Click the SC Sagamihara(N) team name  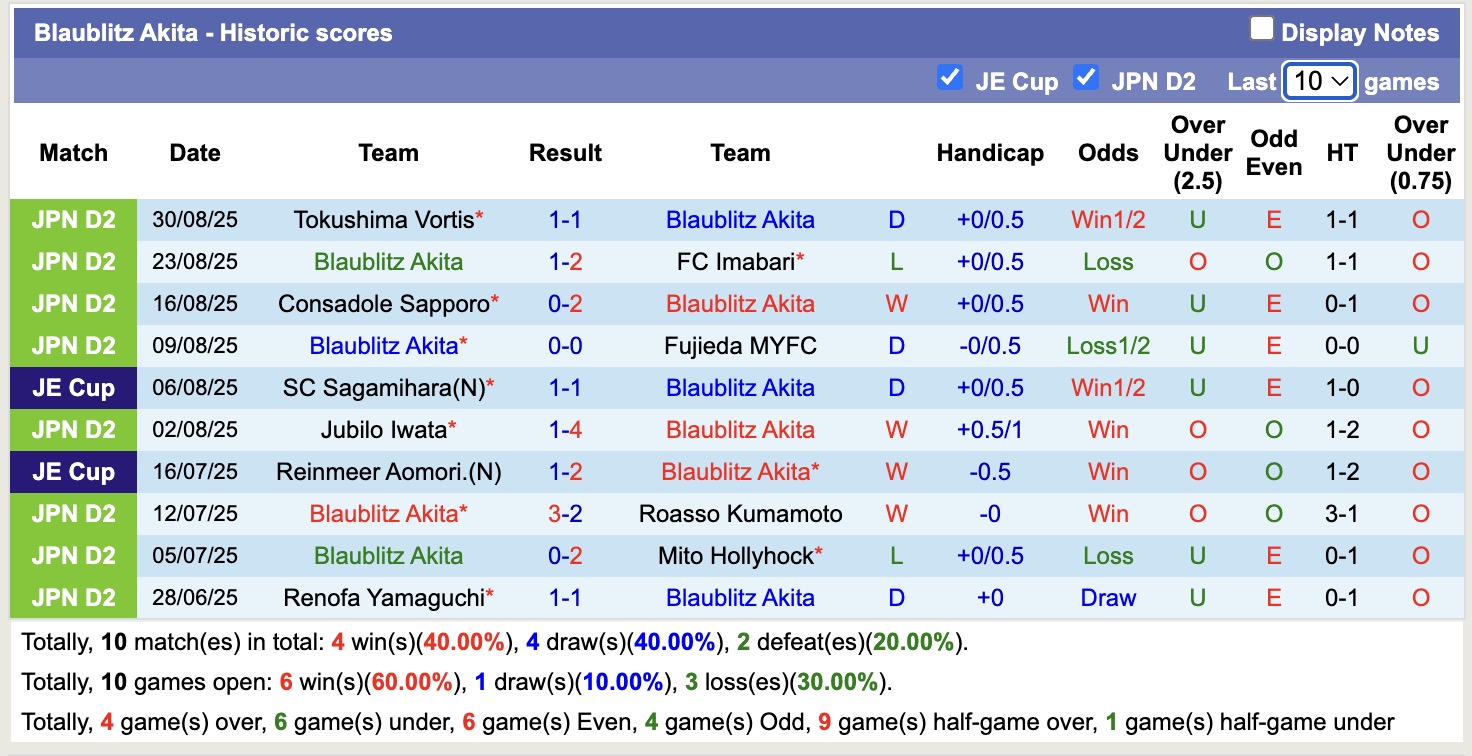383,388
